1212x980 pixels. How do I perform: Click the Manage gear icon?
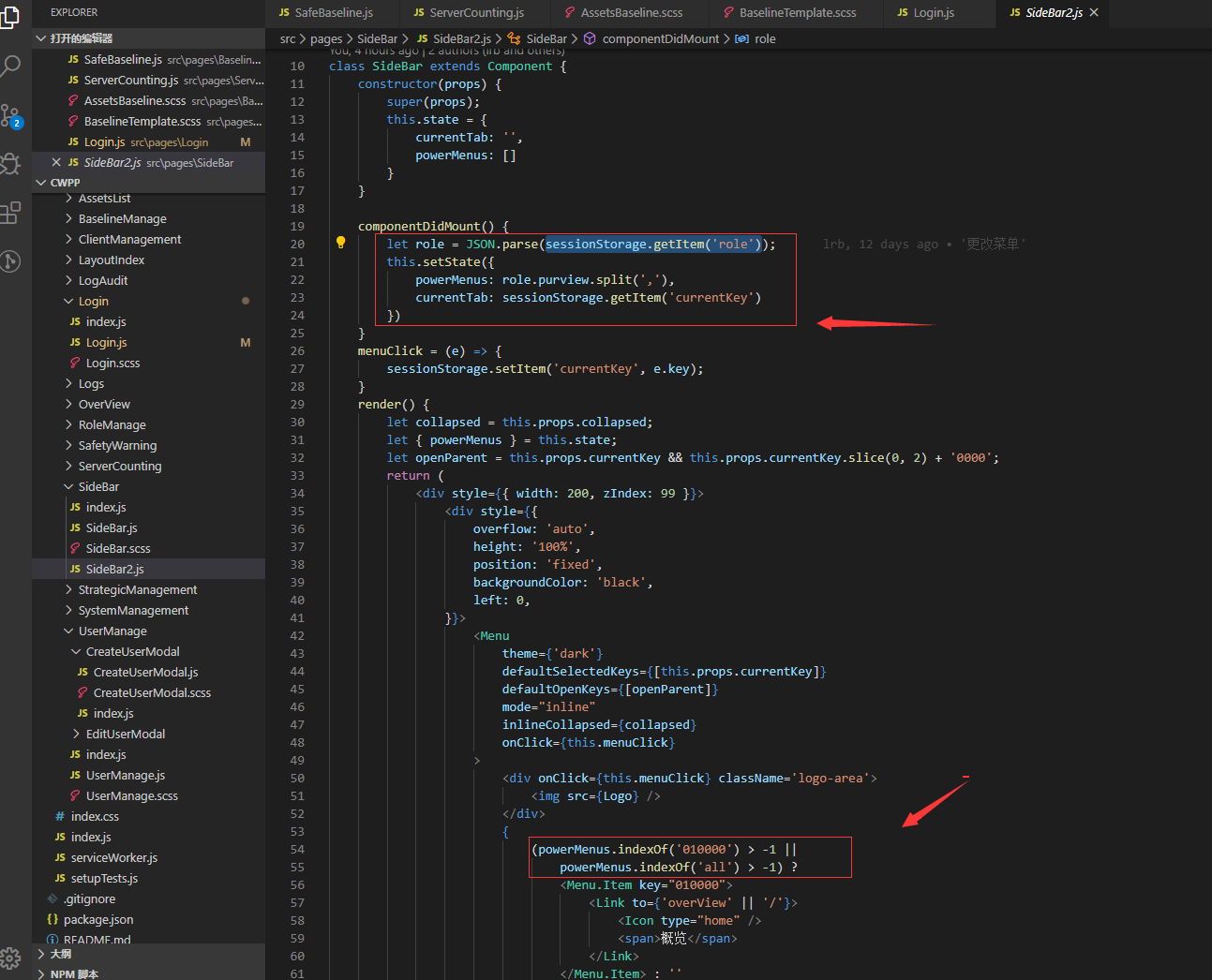tap(10, 958)
